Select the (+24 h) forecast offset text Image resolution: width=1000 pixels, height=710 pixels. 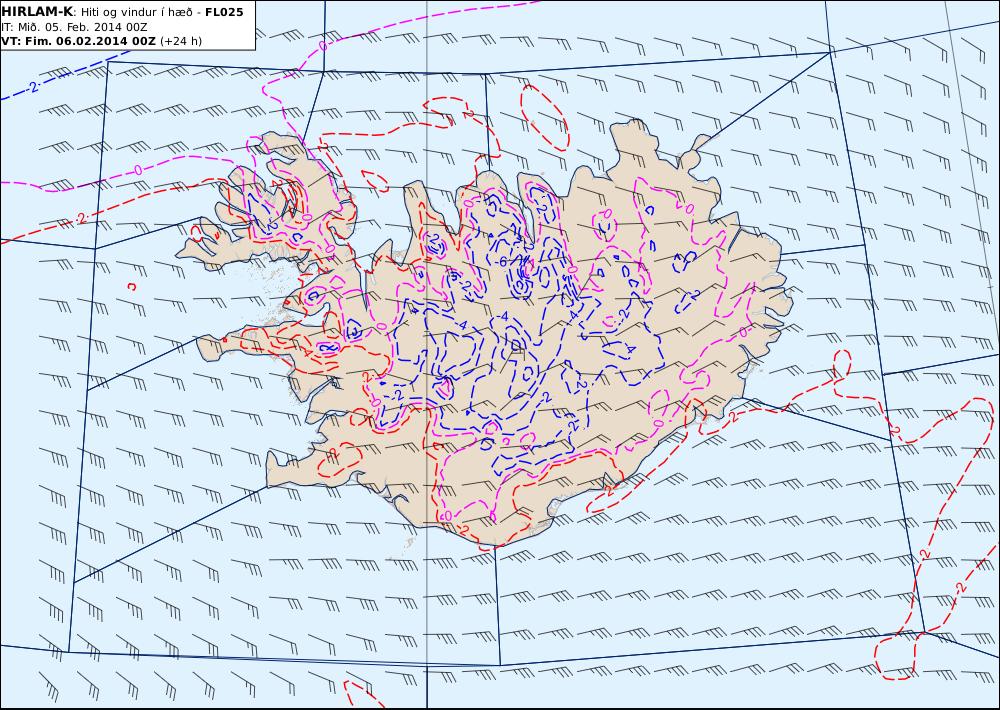pos(180,41)
